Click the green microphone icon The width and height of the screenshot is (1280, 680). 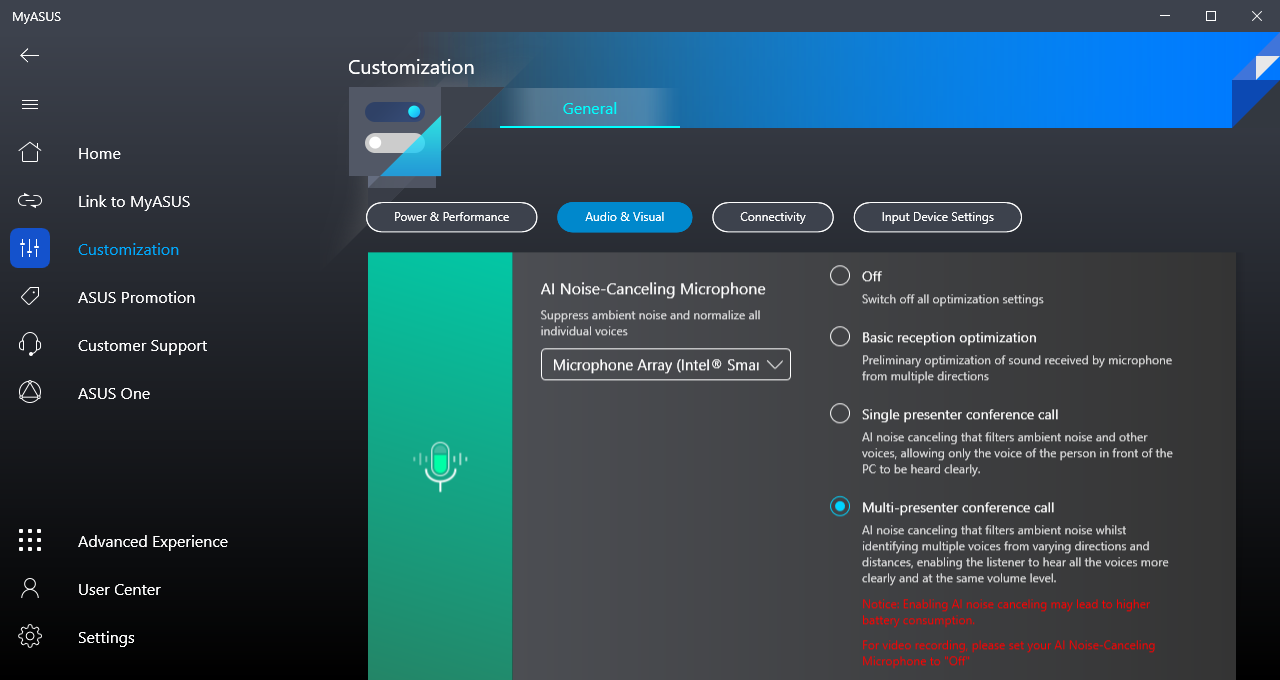point(440,466)
